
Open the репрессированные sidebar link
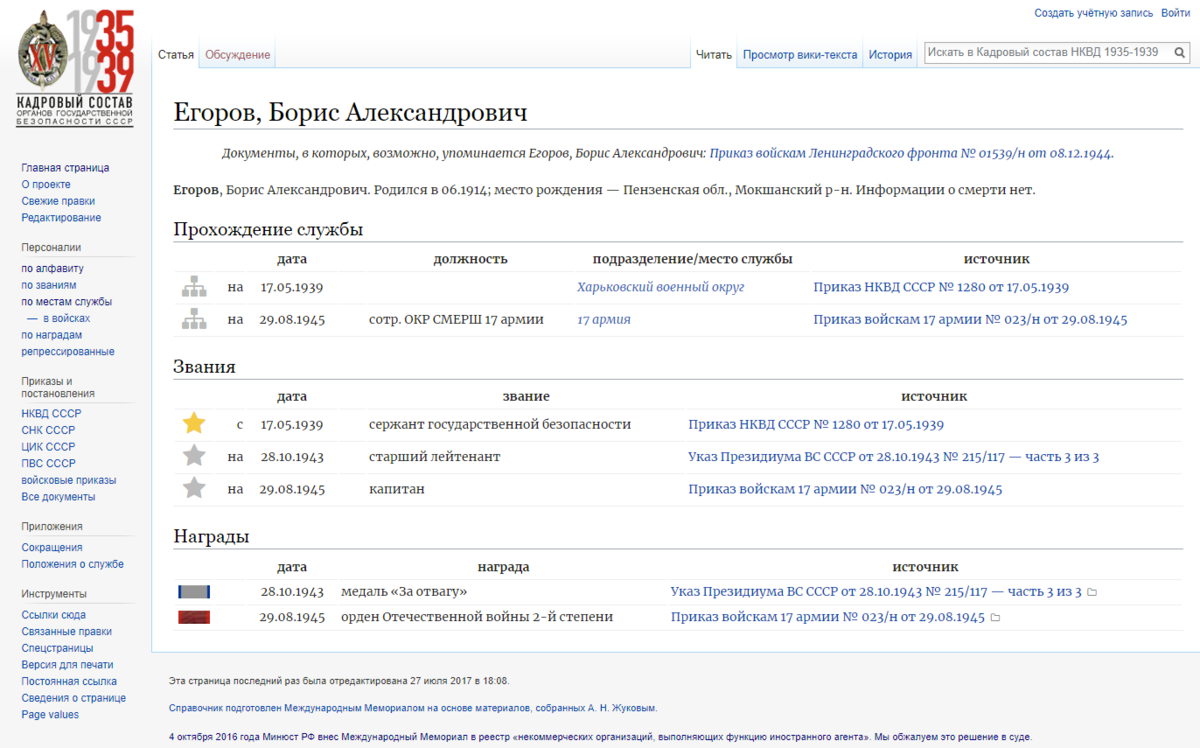point(68,352)
